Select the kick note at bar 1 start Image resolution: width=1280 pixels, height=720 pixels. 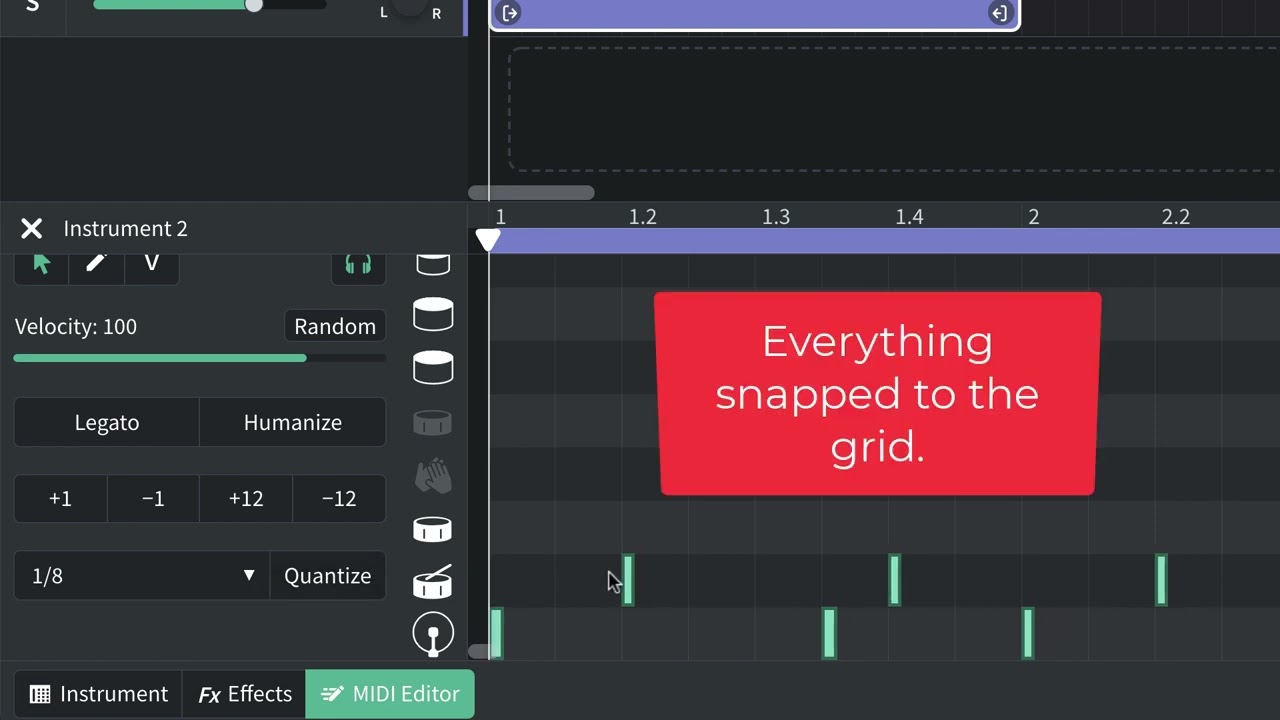tap(496, 633)
